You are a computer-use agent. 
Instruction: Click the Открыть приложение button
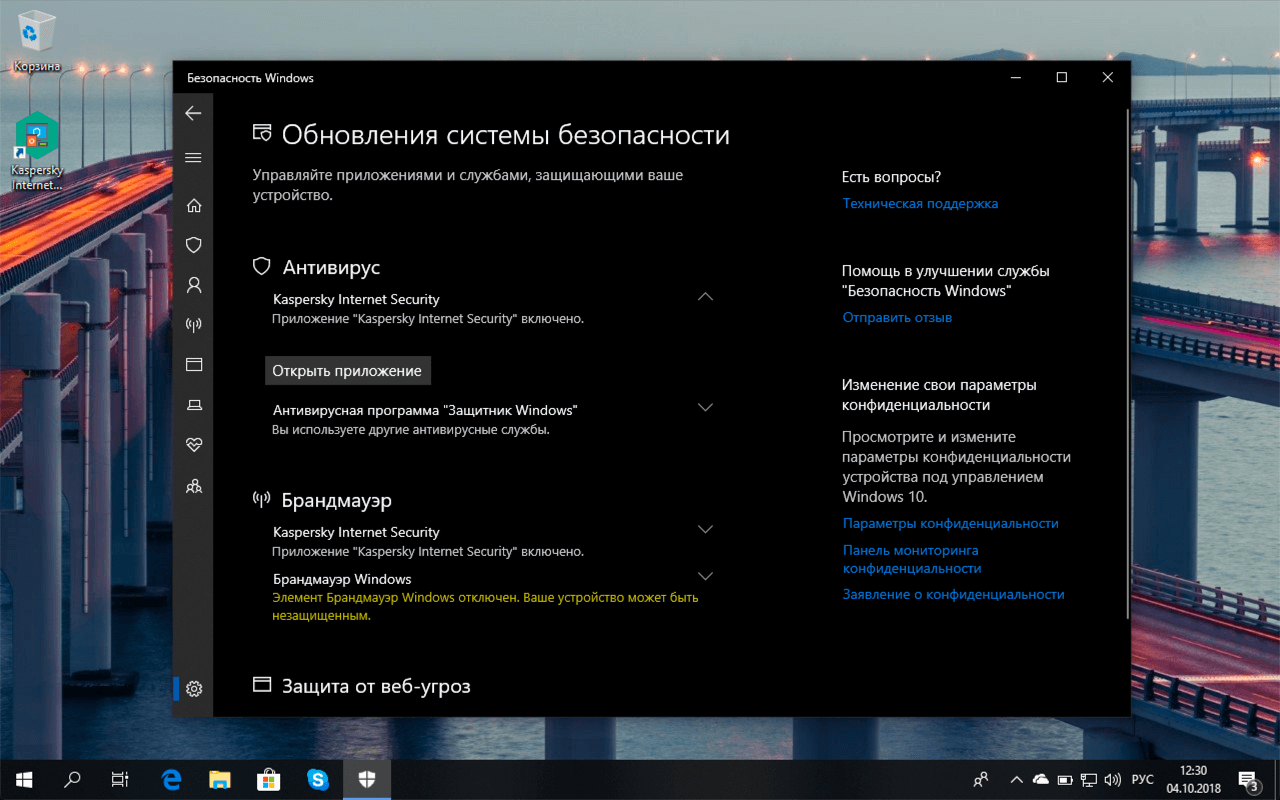(x=347, y=370)
